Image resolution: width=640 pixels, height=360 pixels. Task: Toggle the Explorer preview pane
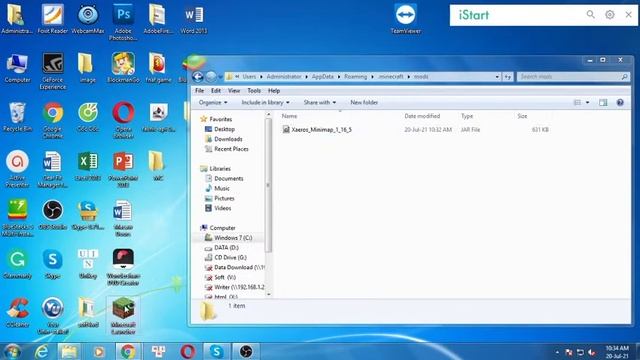(603, 102)
